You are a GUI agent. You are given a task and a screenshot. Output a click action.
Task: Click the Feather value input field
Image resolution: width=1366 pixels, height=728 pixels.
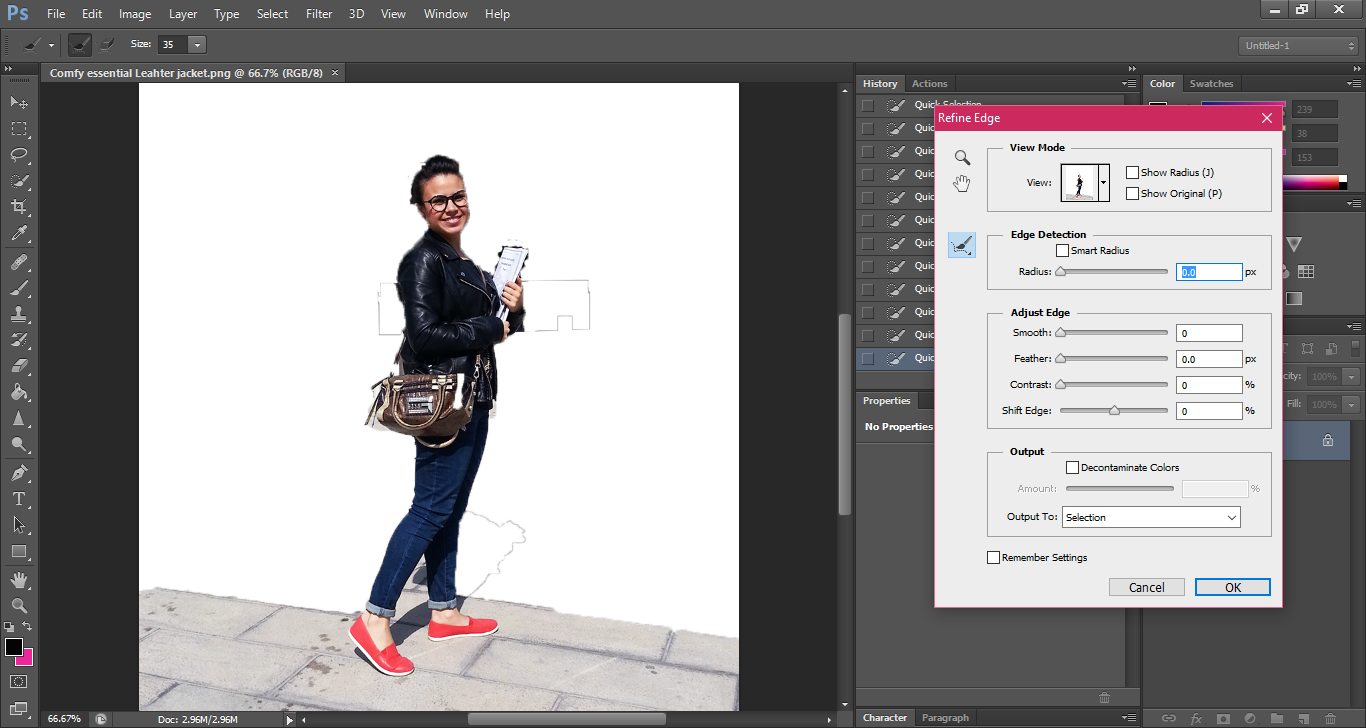pyautogui.click(x=1208, y=359)
